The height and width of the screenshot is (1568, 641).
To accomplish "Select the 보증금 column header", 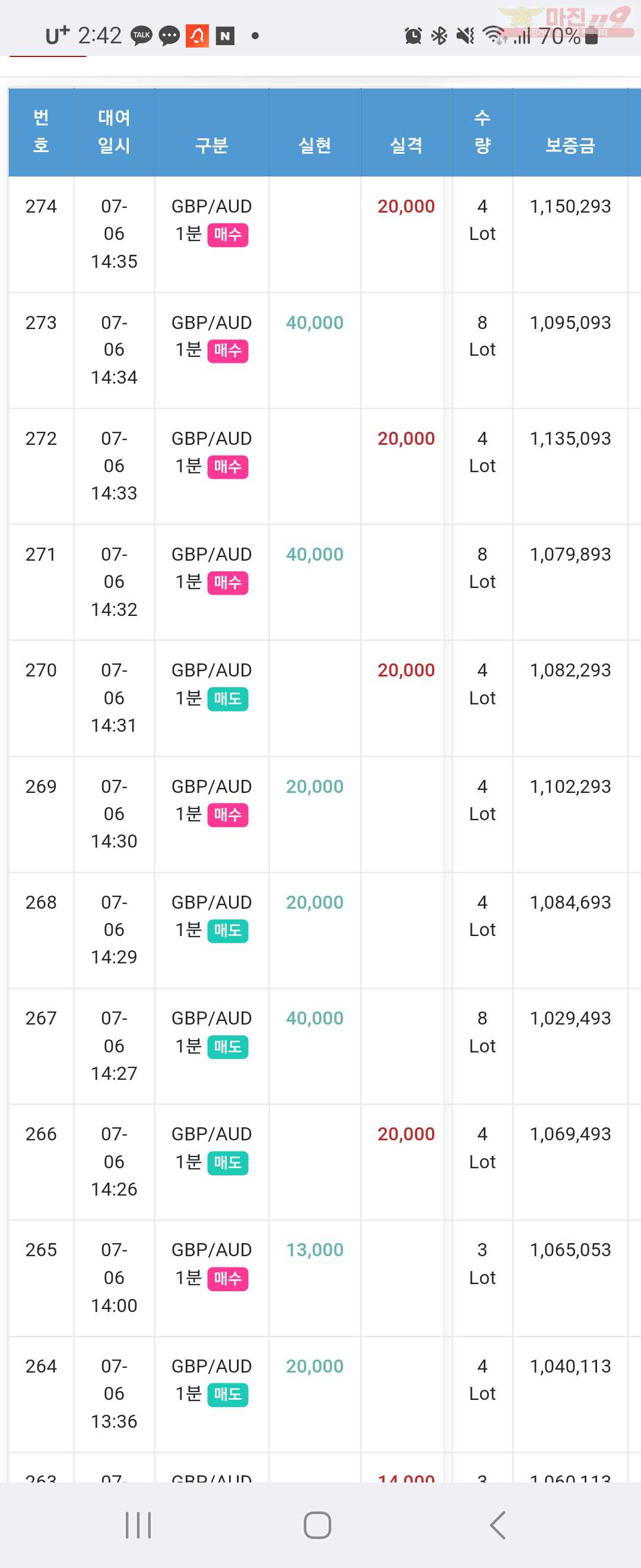I will pyautogui.click(x=570, y=145).
